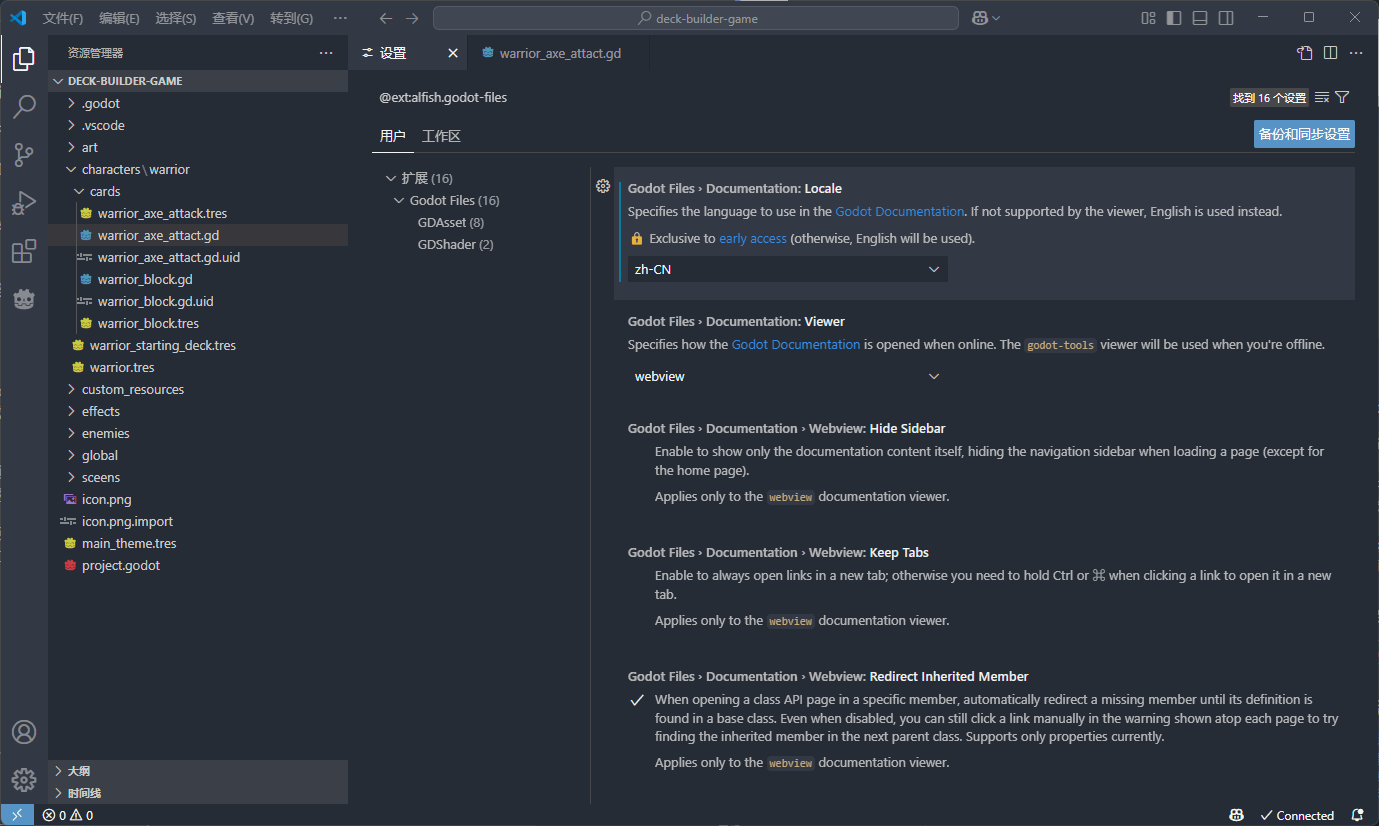Clear settings search input icon
The width and height of the screenshot is (1379, 826).
[x=1322, y=97]
